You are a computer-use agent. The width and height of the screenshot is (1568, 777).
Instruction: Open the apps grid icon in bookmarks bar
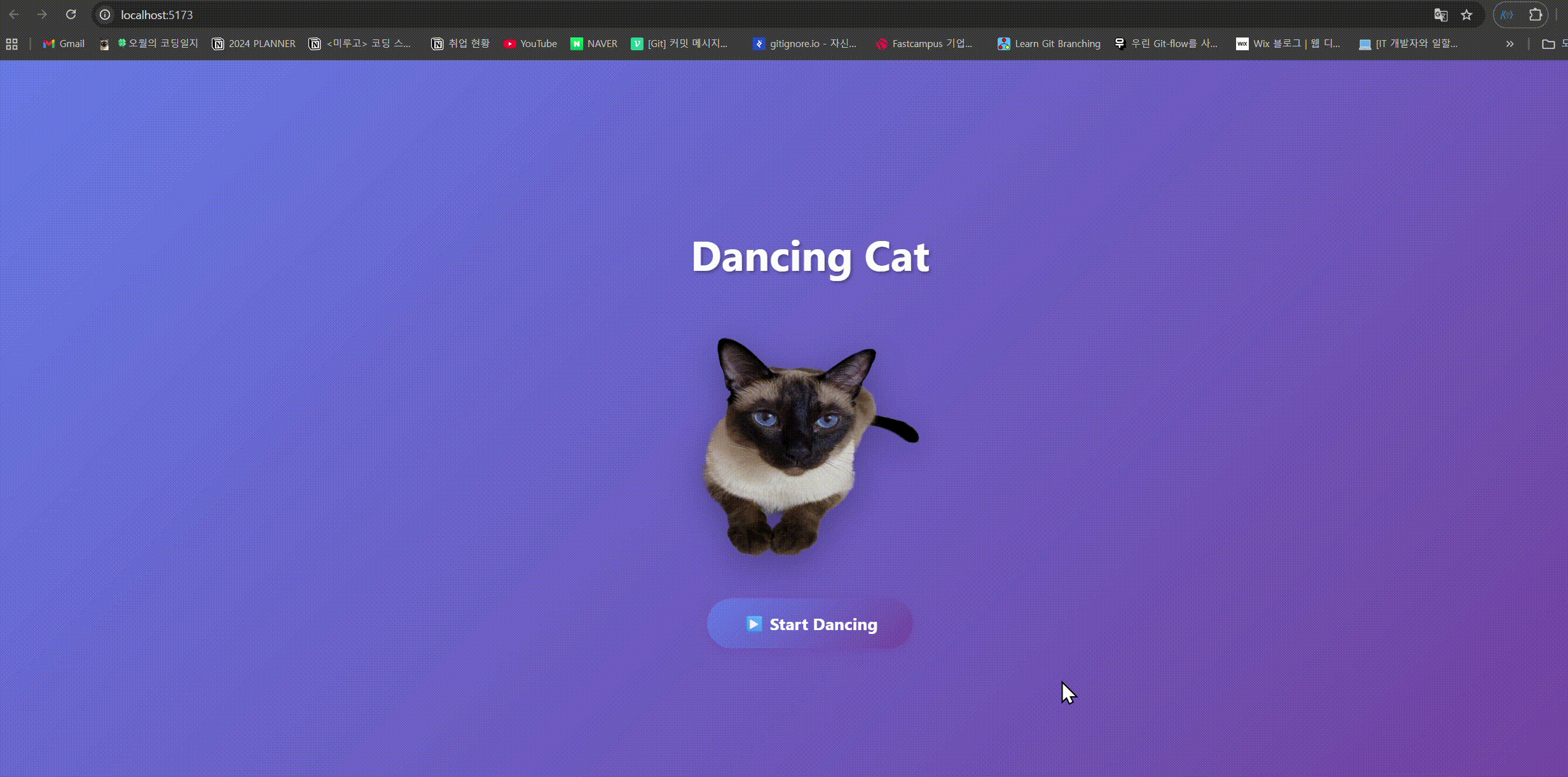click(x=11, y=44)
